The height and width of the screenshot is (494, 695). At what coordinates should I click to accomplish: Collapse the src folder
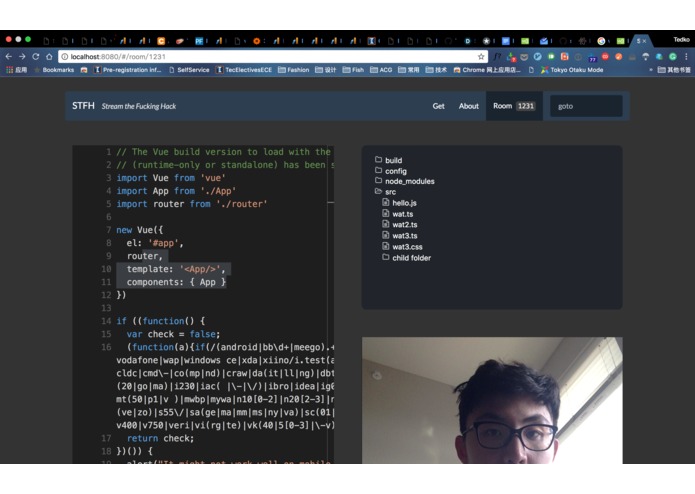point(386,192)
